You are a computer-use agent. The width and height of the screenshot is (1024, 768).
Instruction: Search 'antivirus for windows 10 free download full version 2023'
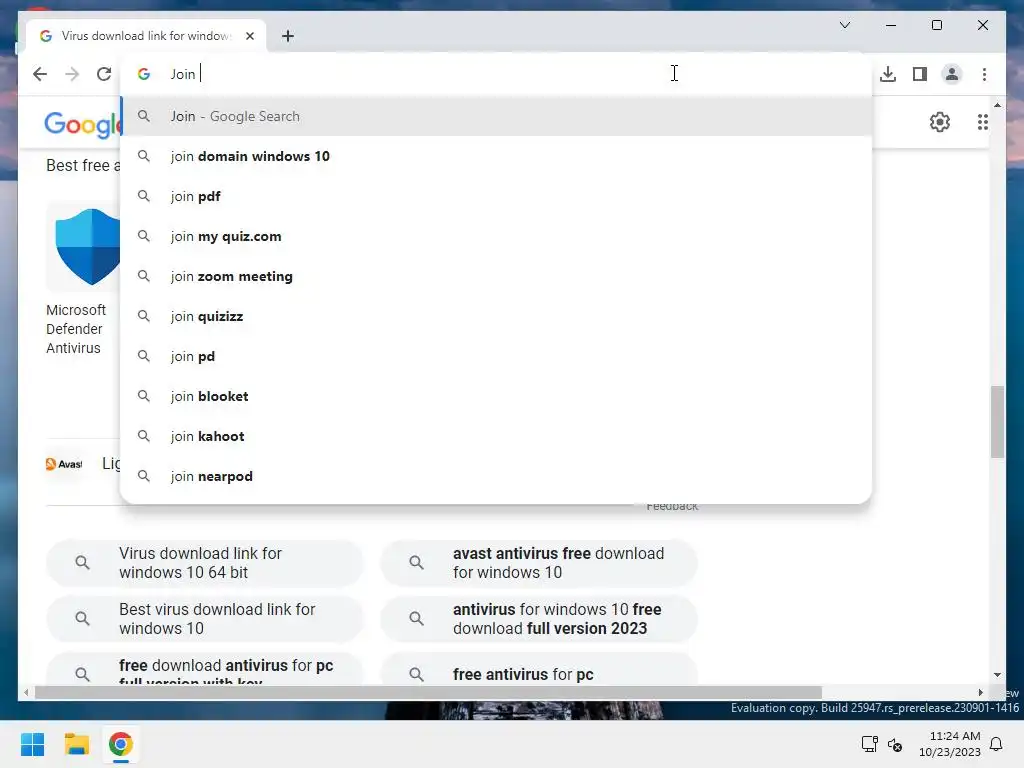click(x=539, y=618)
